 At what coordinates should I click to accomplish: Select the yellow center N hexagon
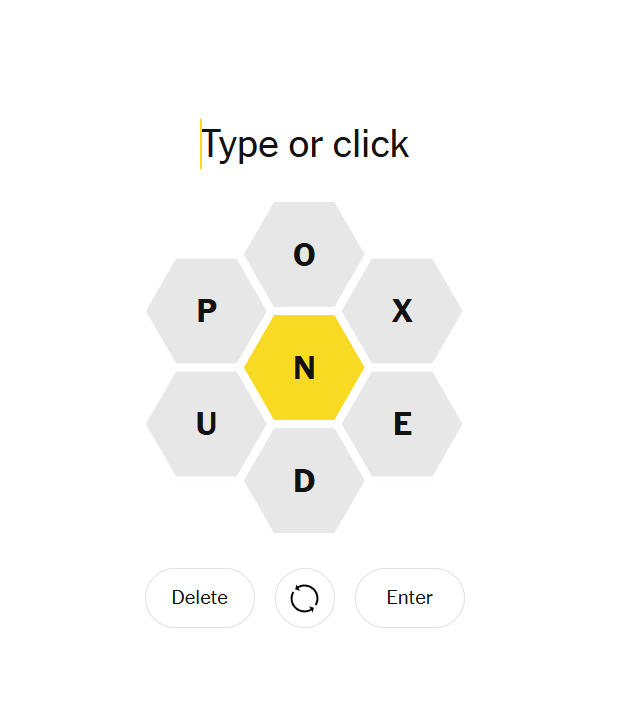(304, 367)
